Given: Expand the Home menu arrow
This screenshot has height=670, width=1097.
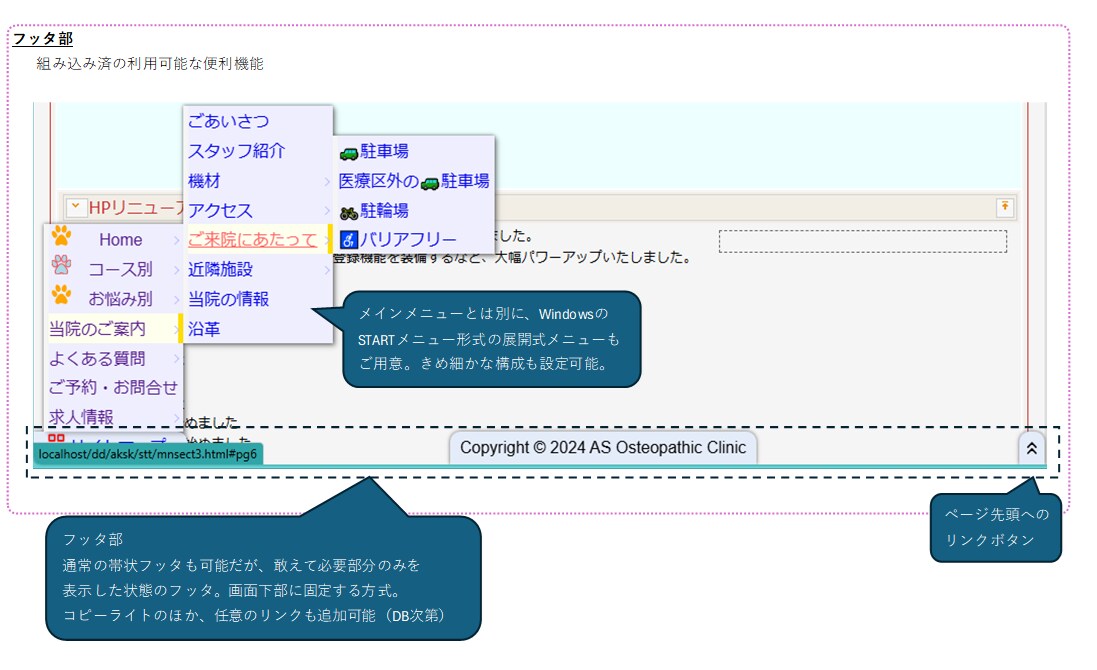Looking at the screenshot, I should click(x=176, y=240).
